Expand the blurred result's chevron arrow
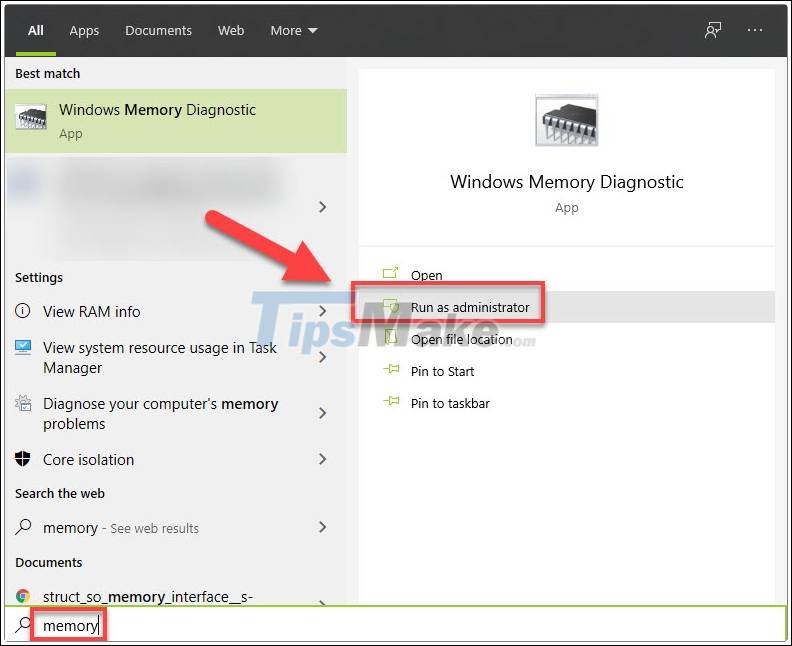Screen dimensions: 792x646 pos(323,207)
